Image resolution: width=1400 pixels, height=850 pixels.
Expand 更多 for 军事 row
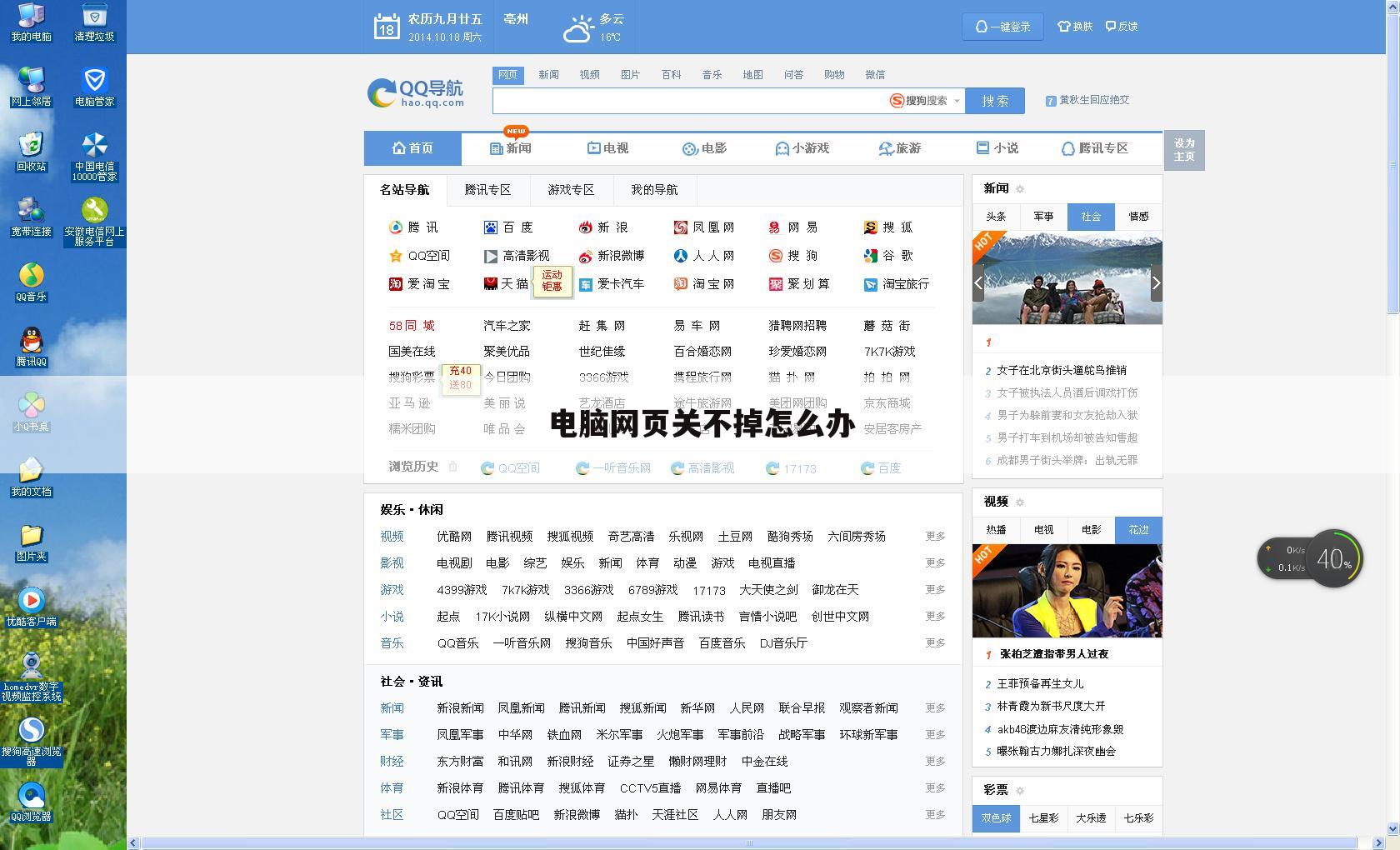(x=935, y=735)
